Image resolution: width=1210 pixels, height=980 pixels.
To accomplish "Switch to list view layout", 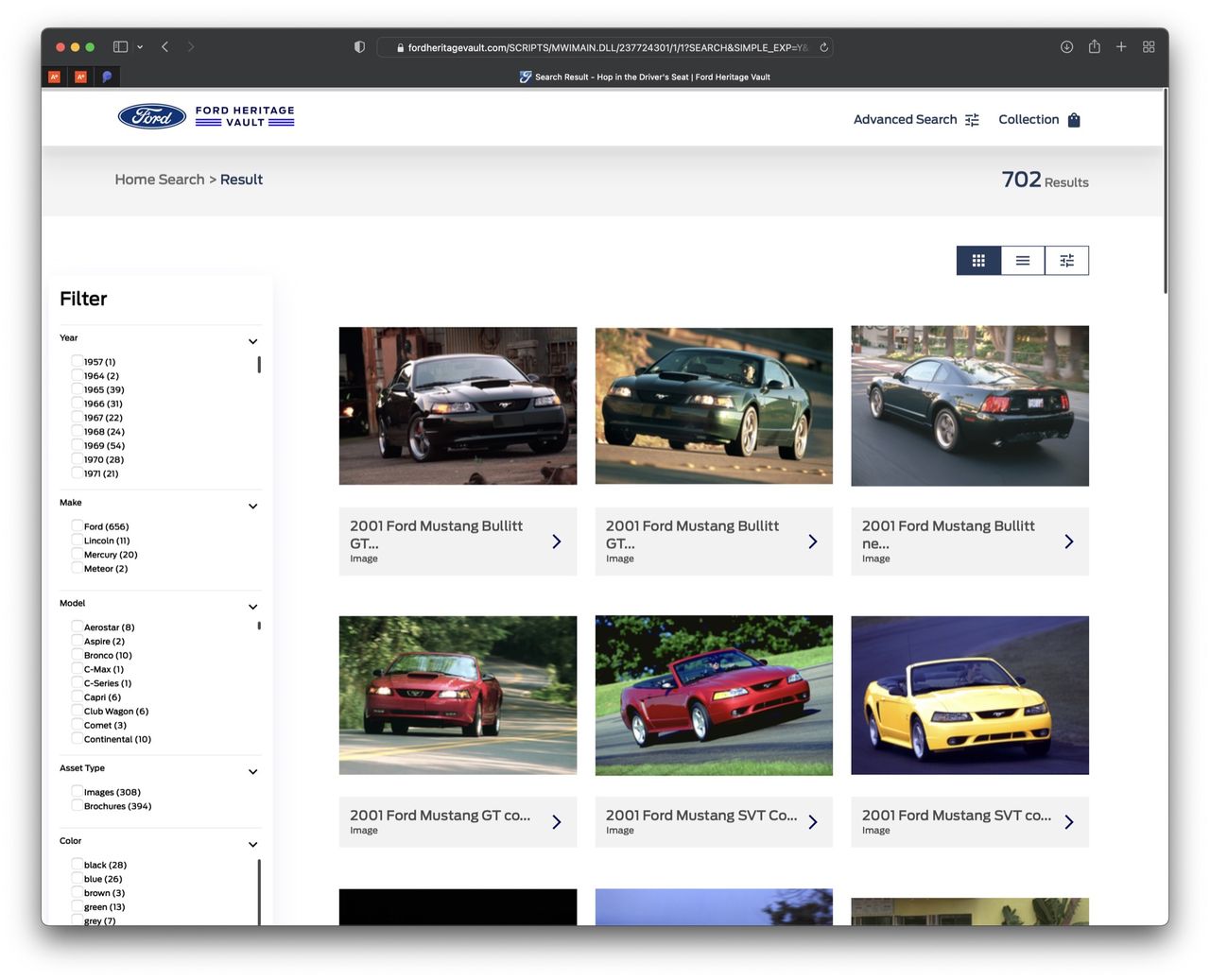I will click(x=1023, y=261).
